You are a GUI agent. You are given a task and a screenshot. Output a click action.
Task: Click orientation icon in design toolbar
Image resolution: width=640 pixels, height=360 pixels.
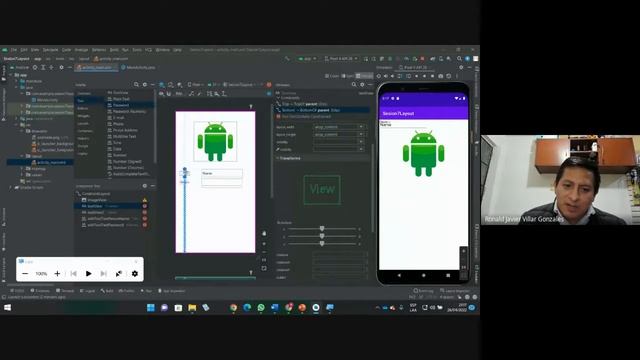coord(171,85)
